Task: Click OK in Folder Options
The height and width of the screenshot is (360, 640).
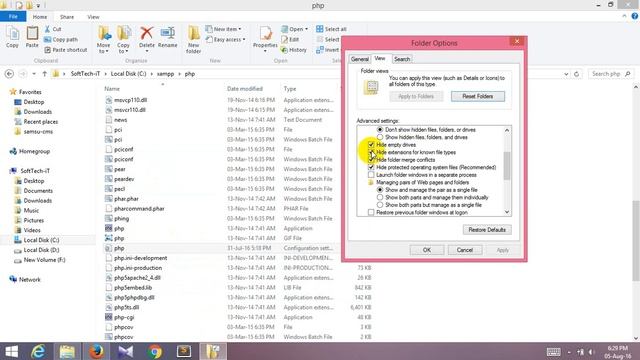Action: [427, 250]
